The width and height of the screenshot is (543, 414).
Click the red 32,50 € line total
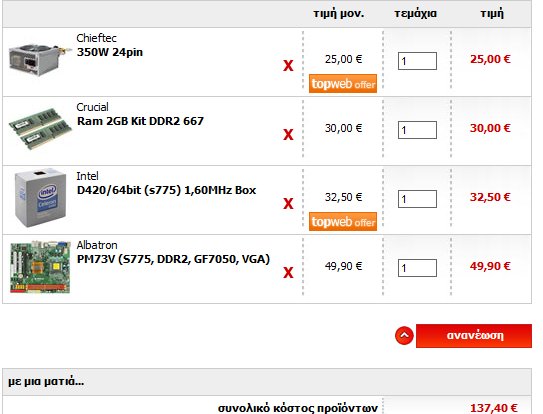[x=490, y=197]
